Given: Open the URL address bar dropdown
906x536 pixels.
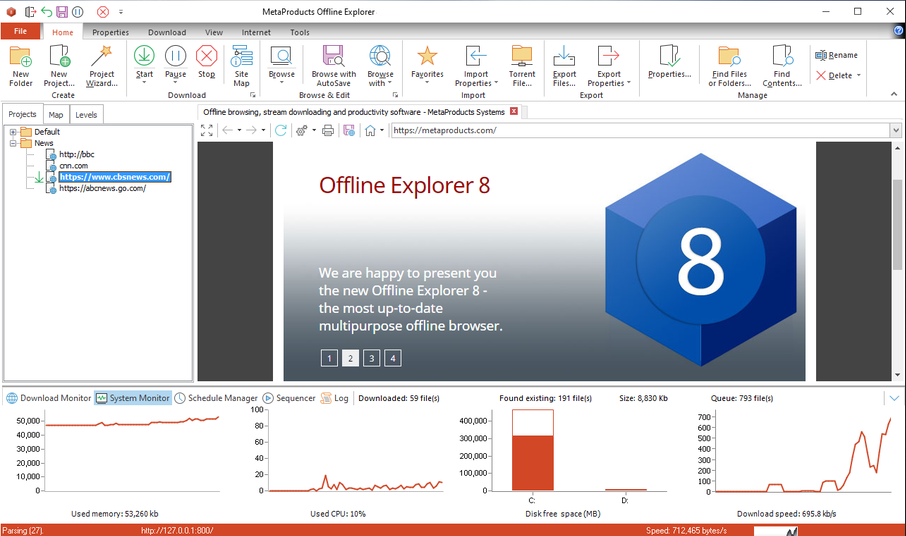Looking at the screenshot, I should pos(896,131).
